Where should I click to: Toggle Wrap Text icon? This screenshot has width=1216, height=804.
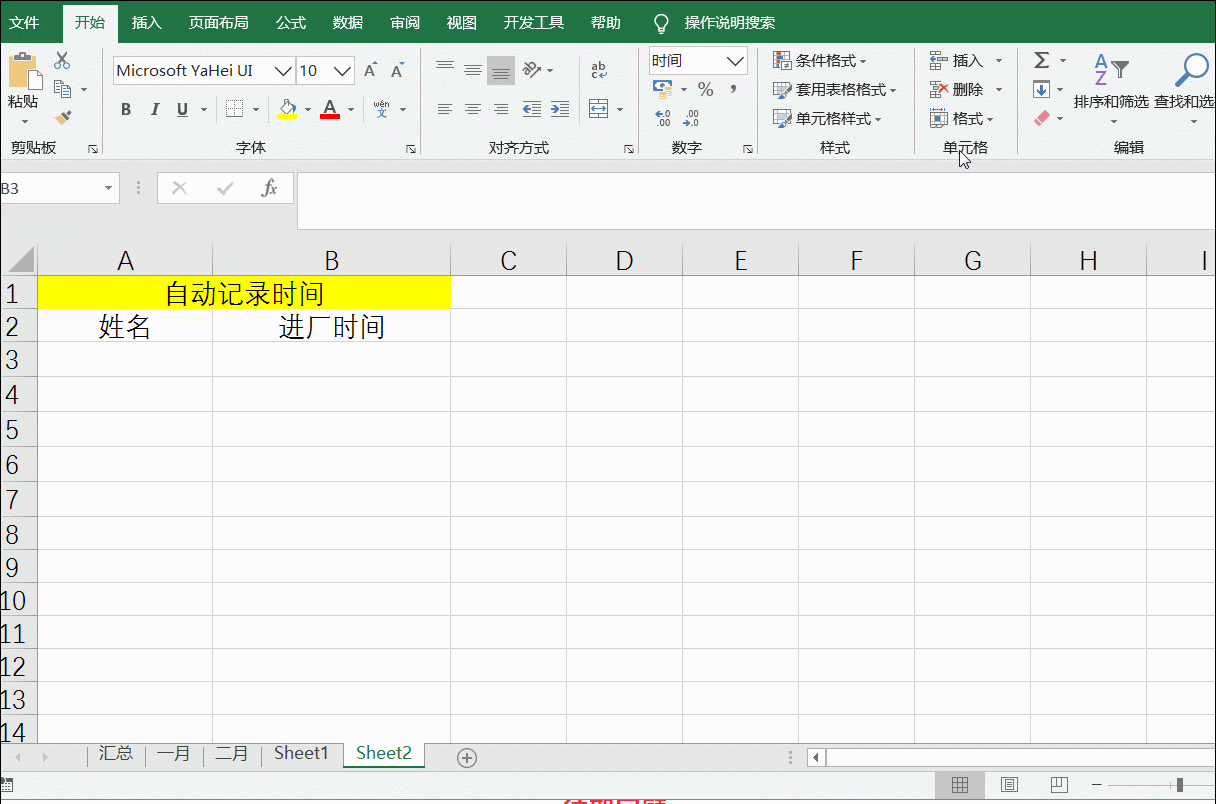pyautogui.click(x=599, y=70)
